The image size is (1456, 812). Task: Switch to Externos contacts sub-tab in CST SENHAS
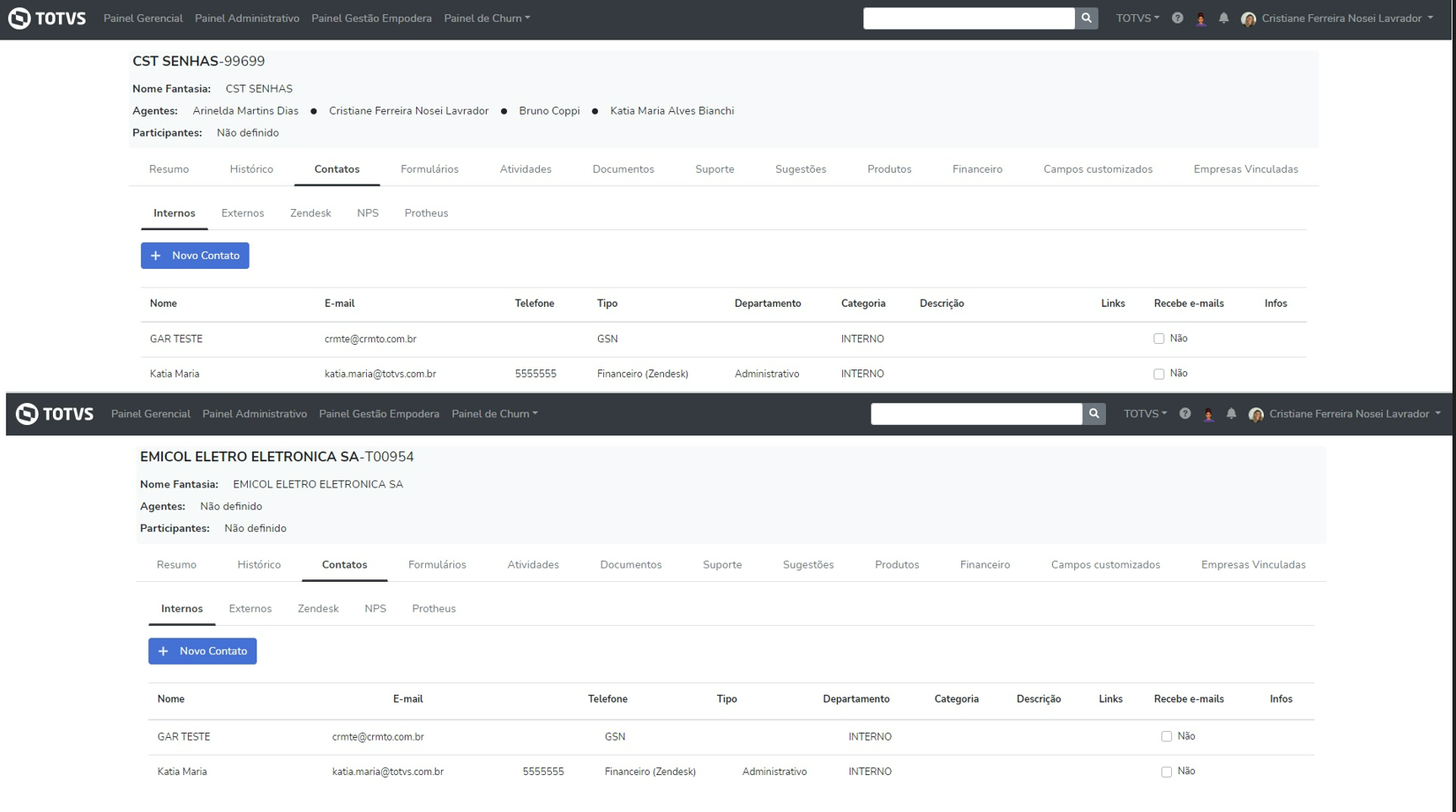click(243, 213)
